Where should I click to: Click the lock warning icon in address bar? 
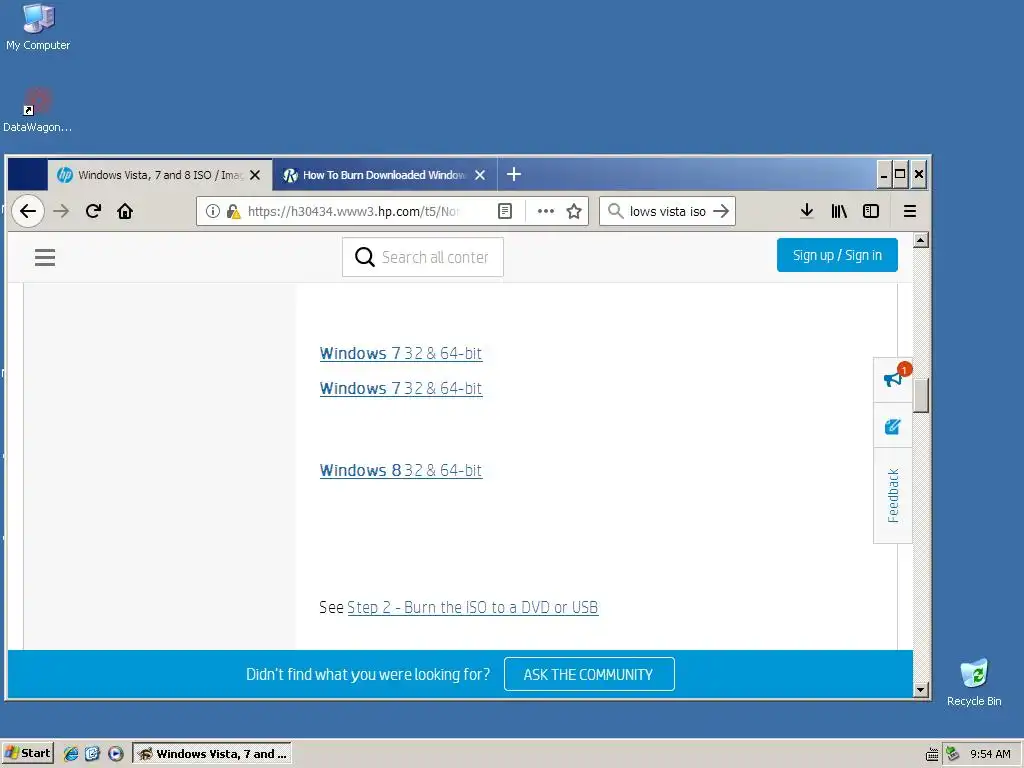[233, 211]
